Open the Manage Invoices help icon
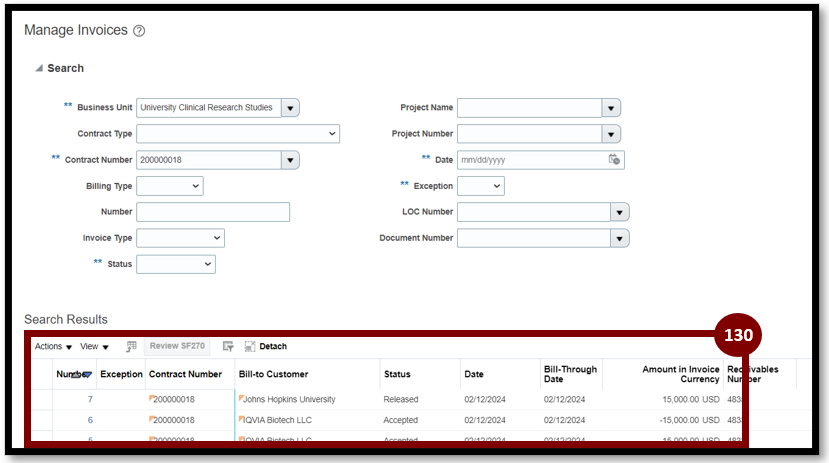The width and height of the screenshot is (829, 463). [139, 31]
